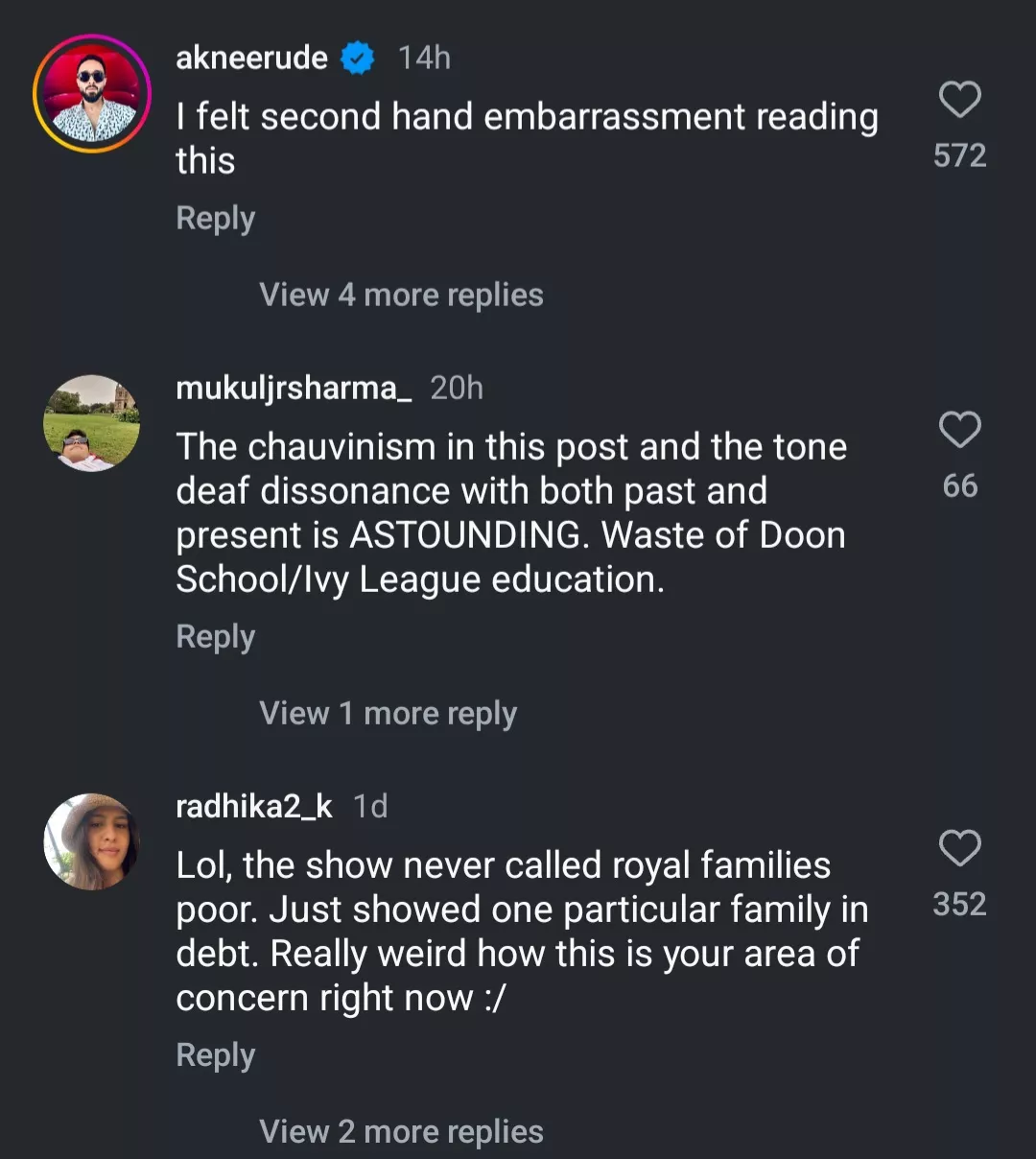
Task: Open akneerude username link
Action: [x=251, y=59]
